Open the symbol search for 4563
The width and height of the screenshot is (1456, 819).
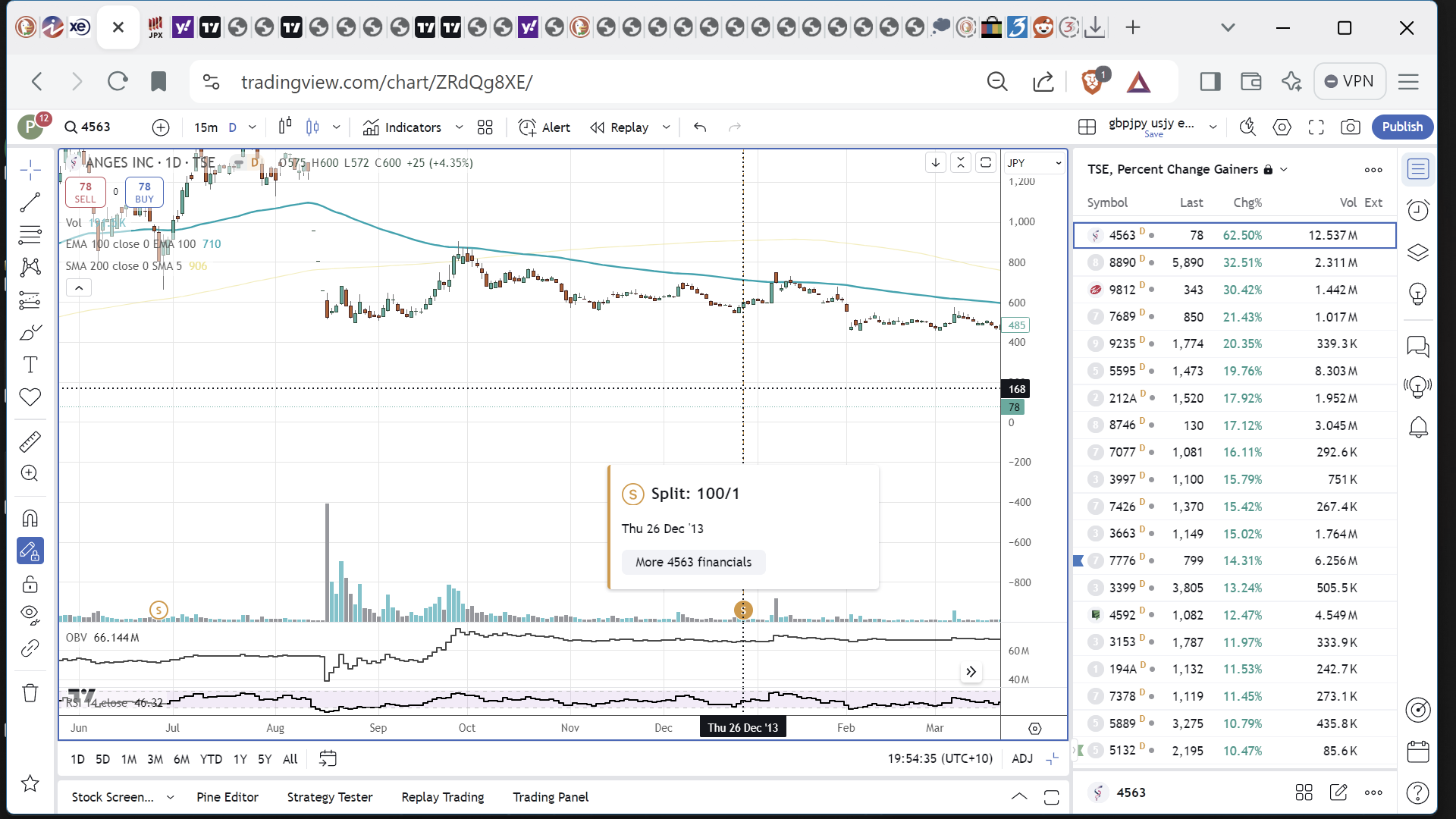point(88,127)
